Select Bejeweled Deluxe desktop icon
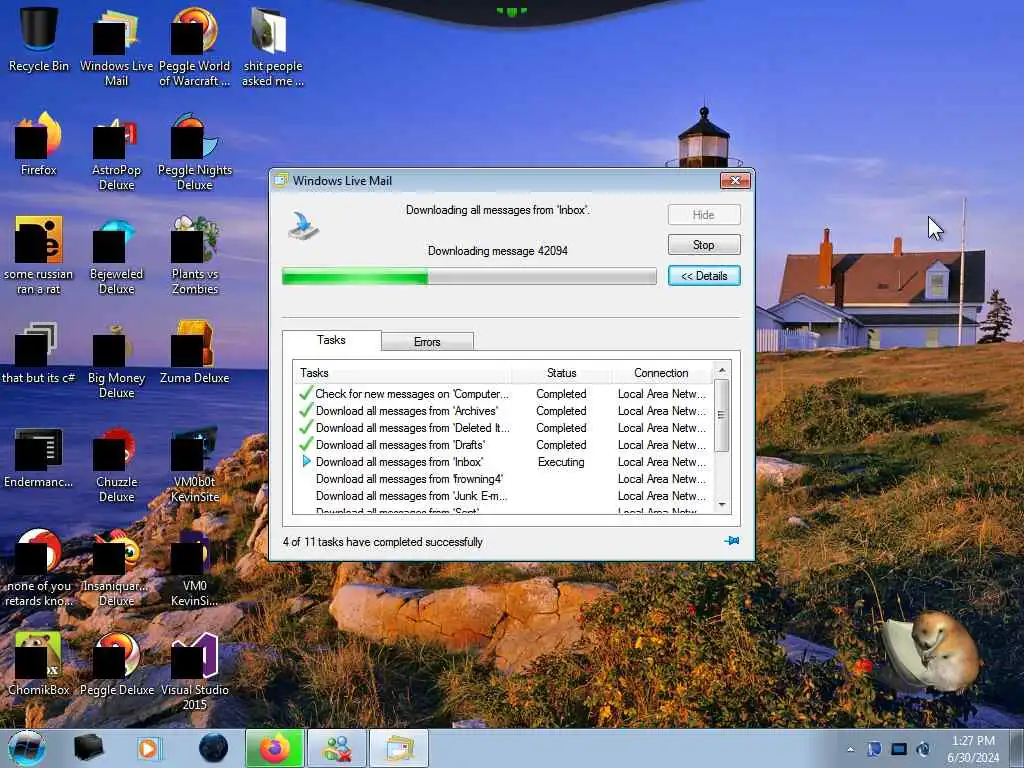This screenshot has width=1024, height=768. (x=116, y=256)
